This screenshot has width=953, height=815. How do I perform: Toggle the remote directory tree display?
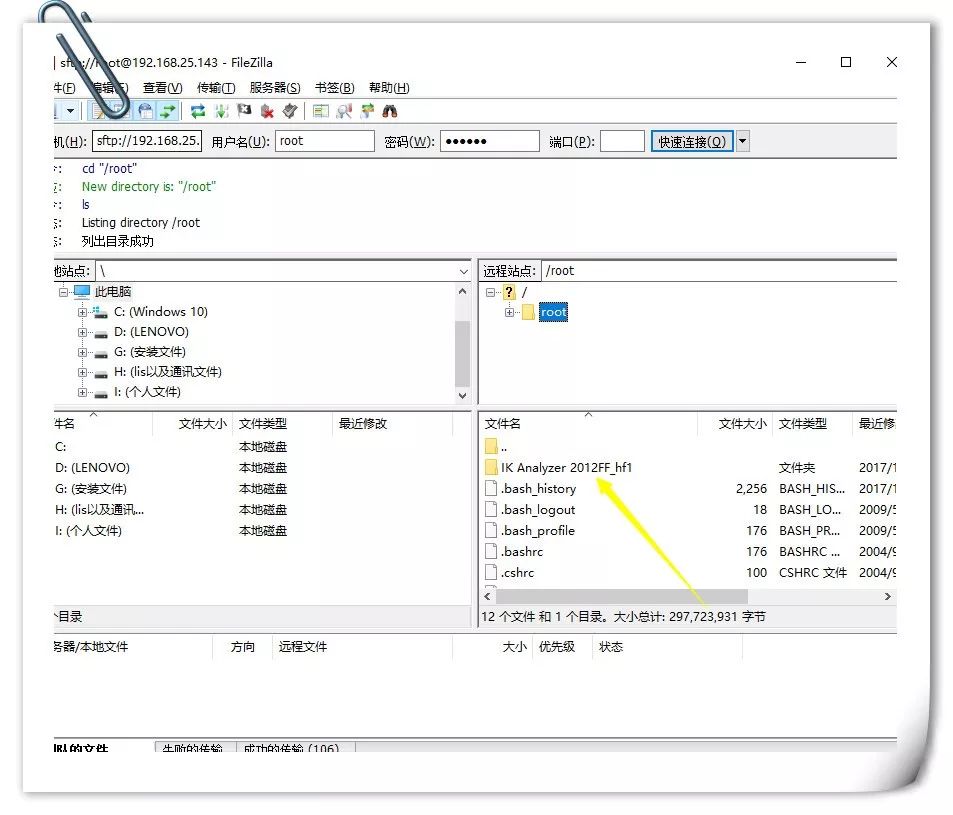pyautogui.click(x=146, y=111)
